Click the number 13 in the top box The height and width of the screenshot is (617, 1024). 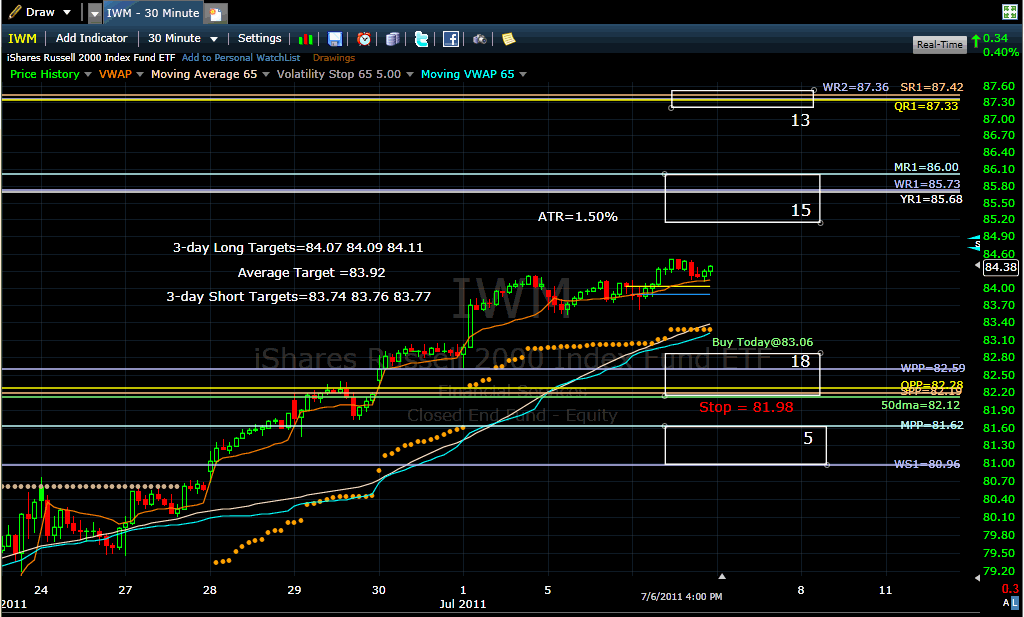[x=800, y=120]
